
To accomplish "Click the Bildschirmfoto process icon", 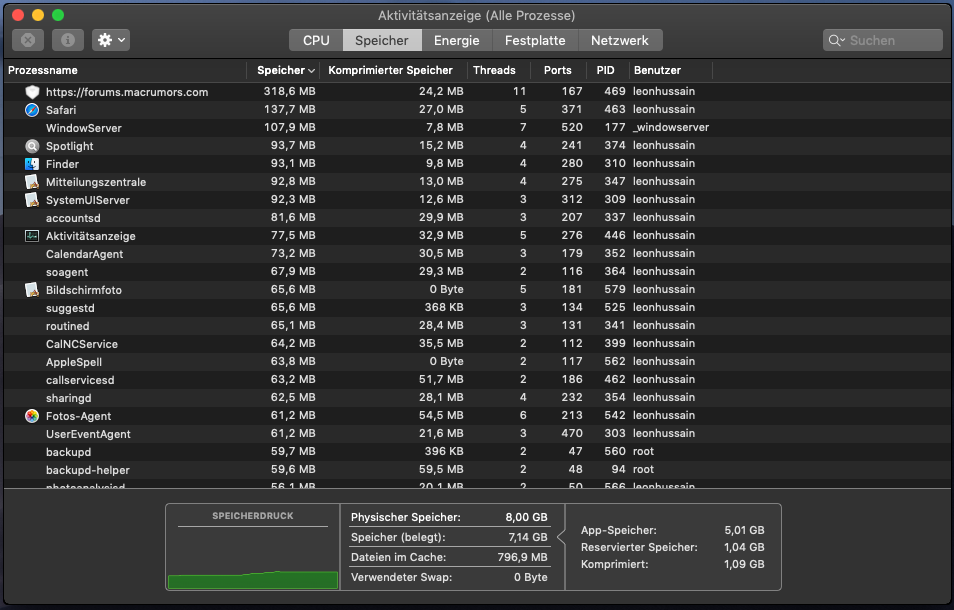I will click(32, 289).
